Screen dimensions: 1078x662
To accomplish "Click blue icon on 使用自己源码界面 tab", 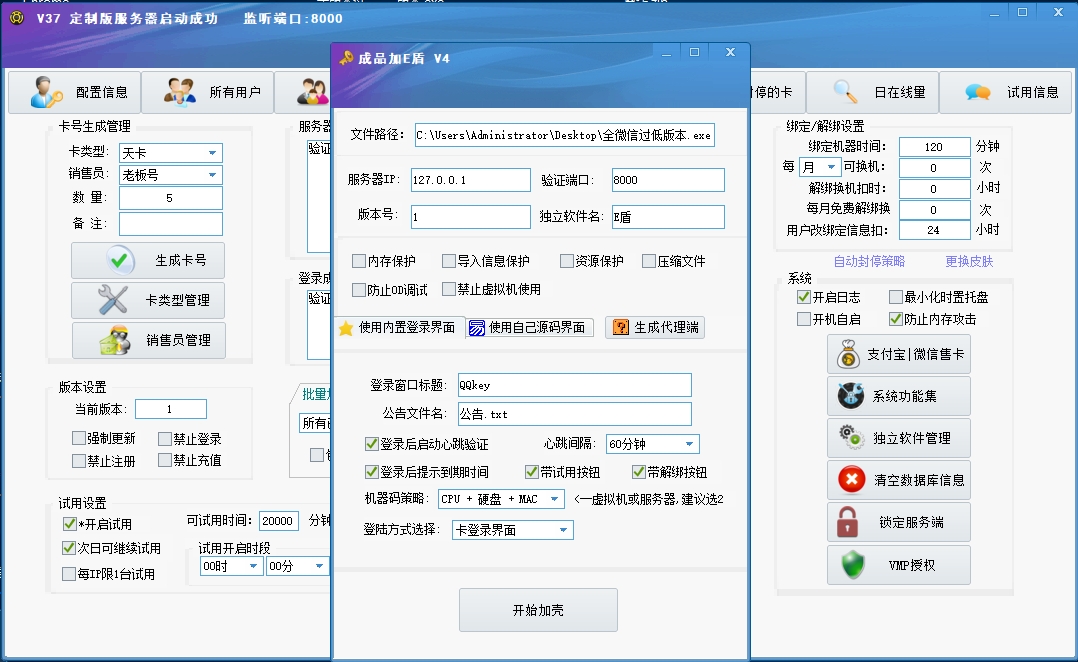I will pos(476,328).
